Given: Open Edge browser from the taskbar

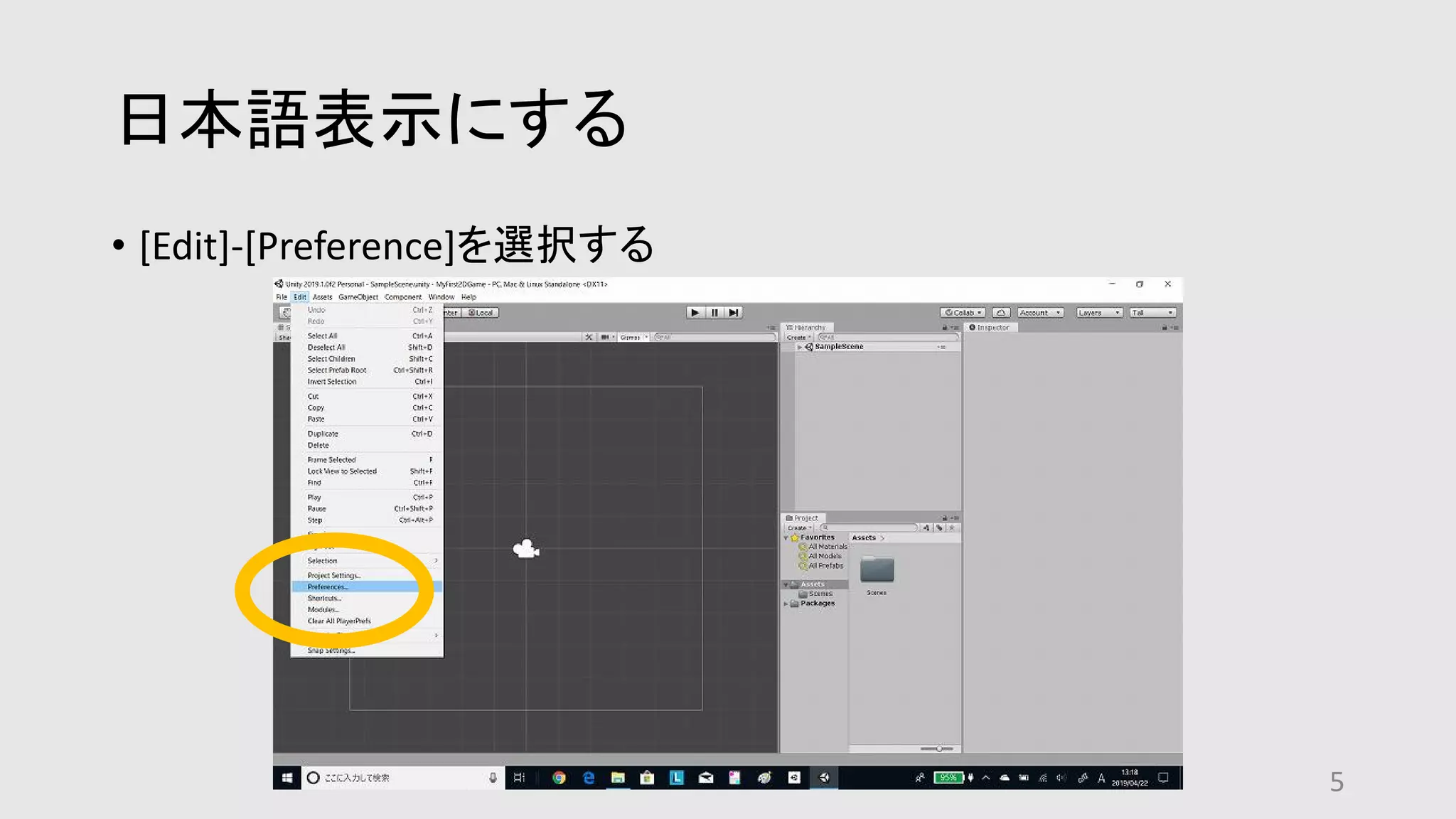Looking at the screenshot, I should [589, 778].
